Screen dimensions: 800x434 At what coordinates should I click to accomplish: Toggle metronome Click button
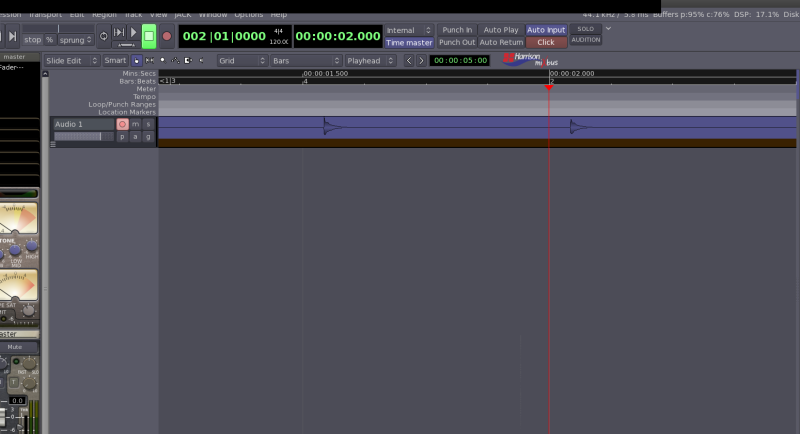pyautogui.click(x=546, y=42)
